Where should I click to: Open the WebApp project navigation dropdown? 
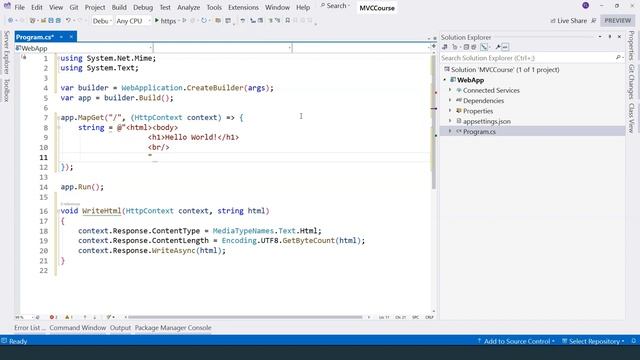coord(84,48)
